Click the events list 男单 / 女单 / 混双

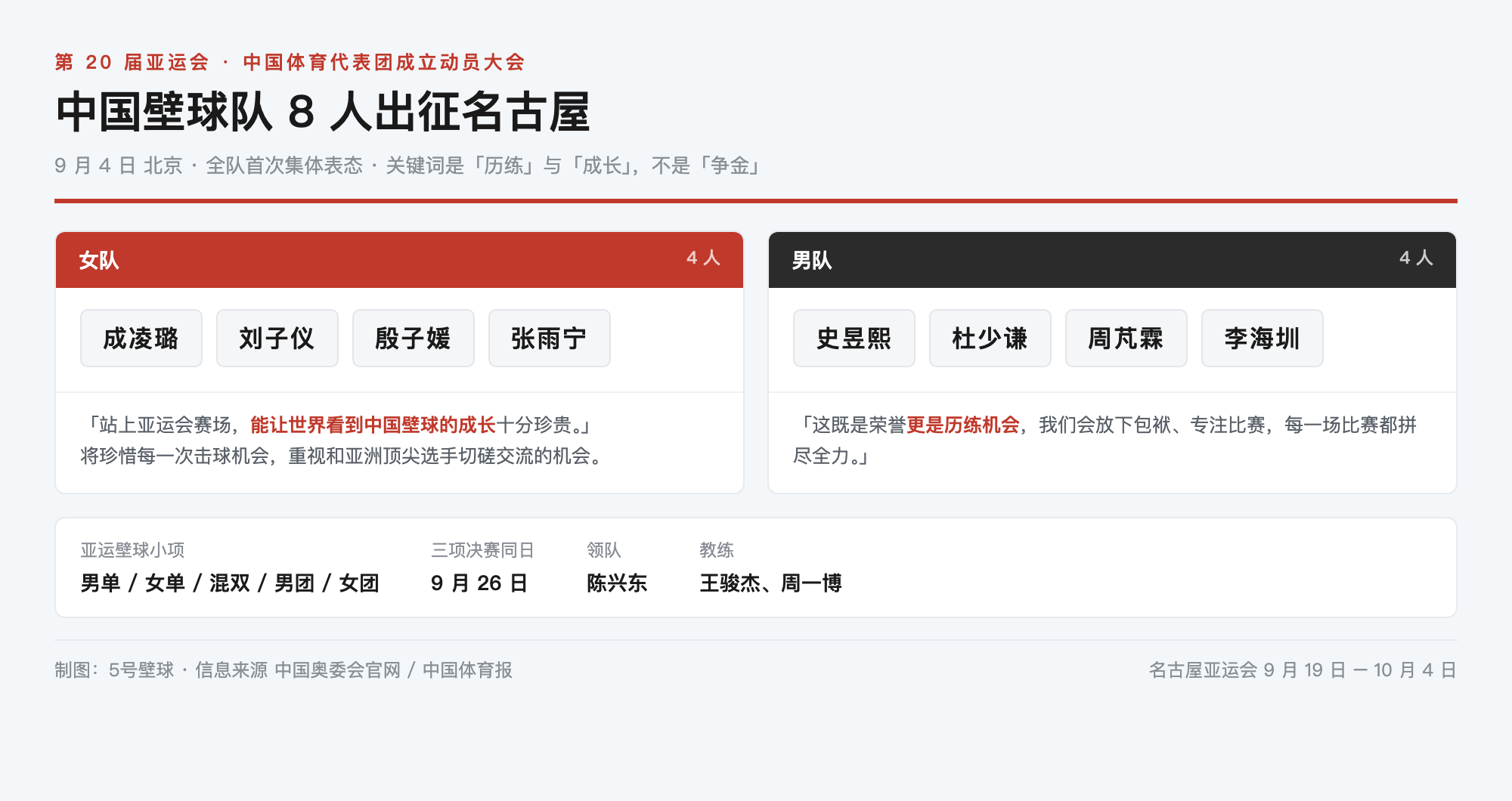coord(230,583)
